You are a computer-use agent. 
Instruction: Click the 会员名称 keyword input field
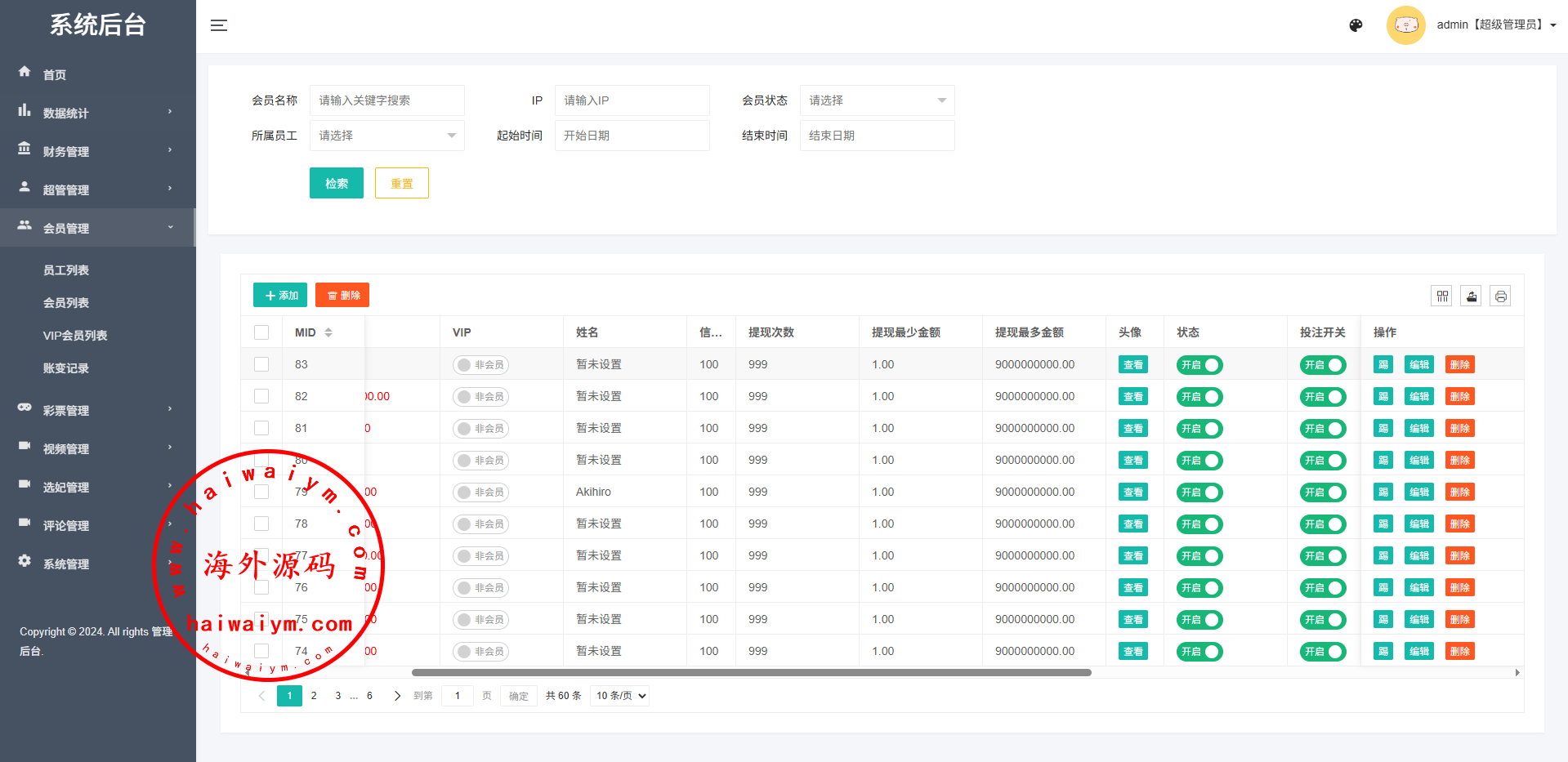click(x=386, y=100)
